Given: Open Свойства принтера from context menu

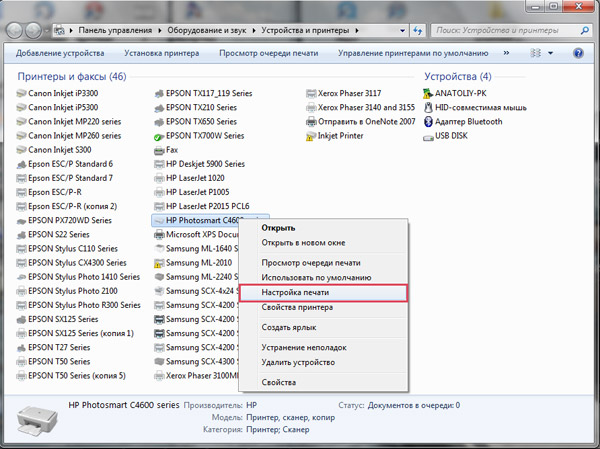Looking at the screenshot, I should (323, 307).
